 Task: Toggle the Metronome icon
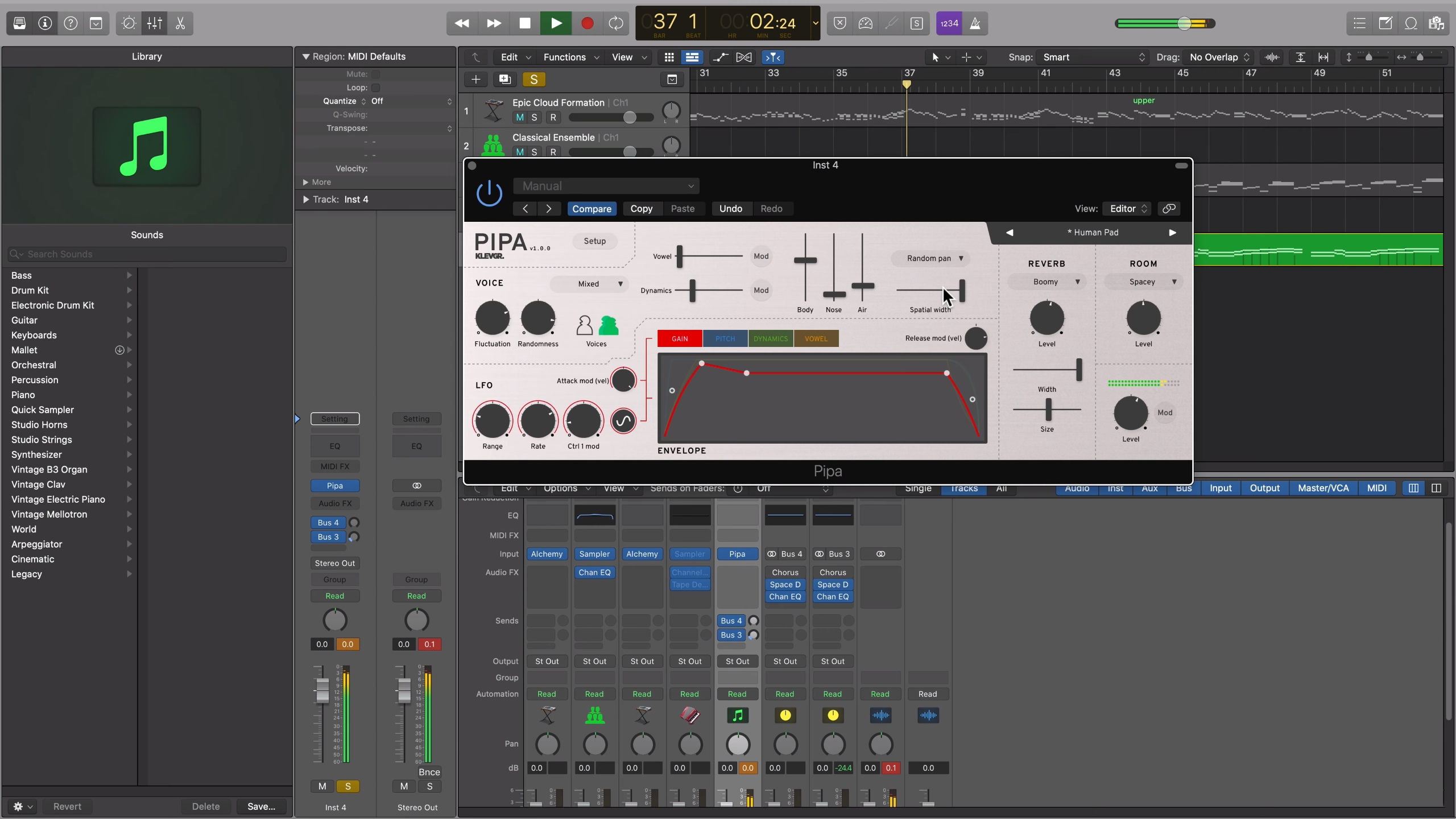pos(975,23)
